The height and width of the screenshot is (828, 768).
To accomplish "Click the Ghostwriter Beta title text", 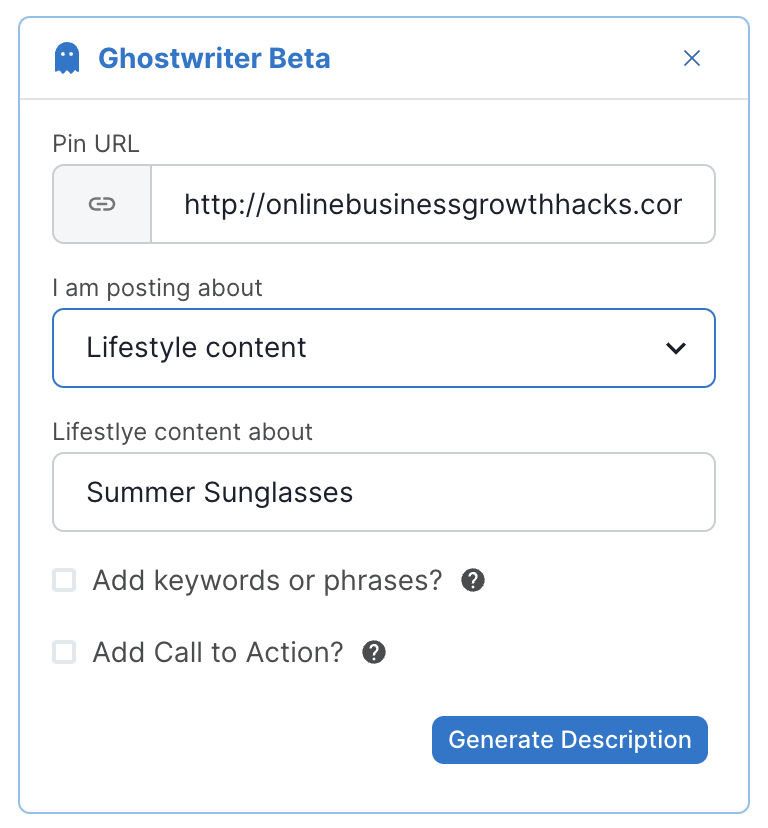I will 214,58.
